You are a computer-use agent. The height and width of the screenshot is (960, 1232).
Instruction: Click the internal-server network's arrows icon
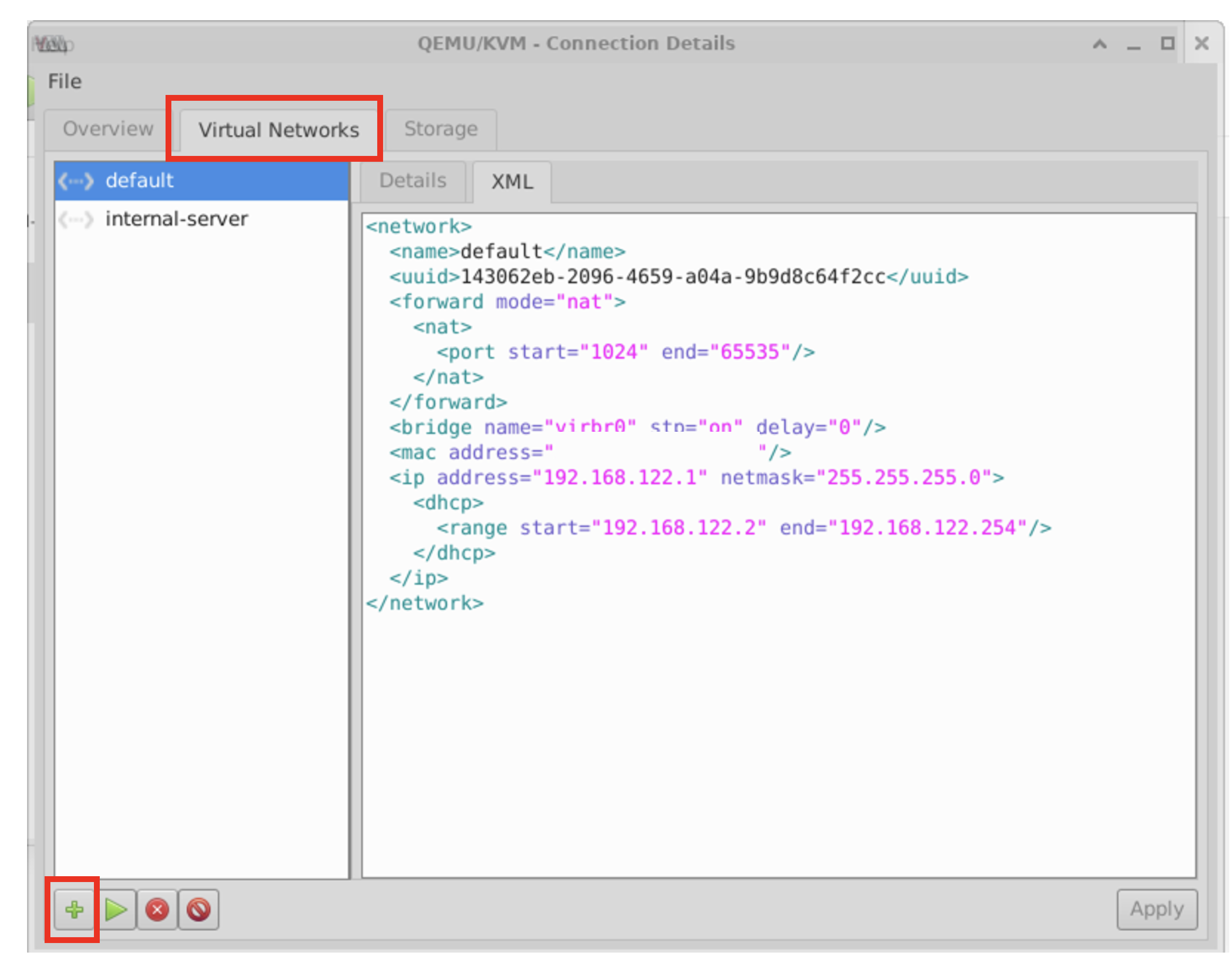[x=76, y=220]
